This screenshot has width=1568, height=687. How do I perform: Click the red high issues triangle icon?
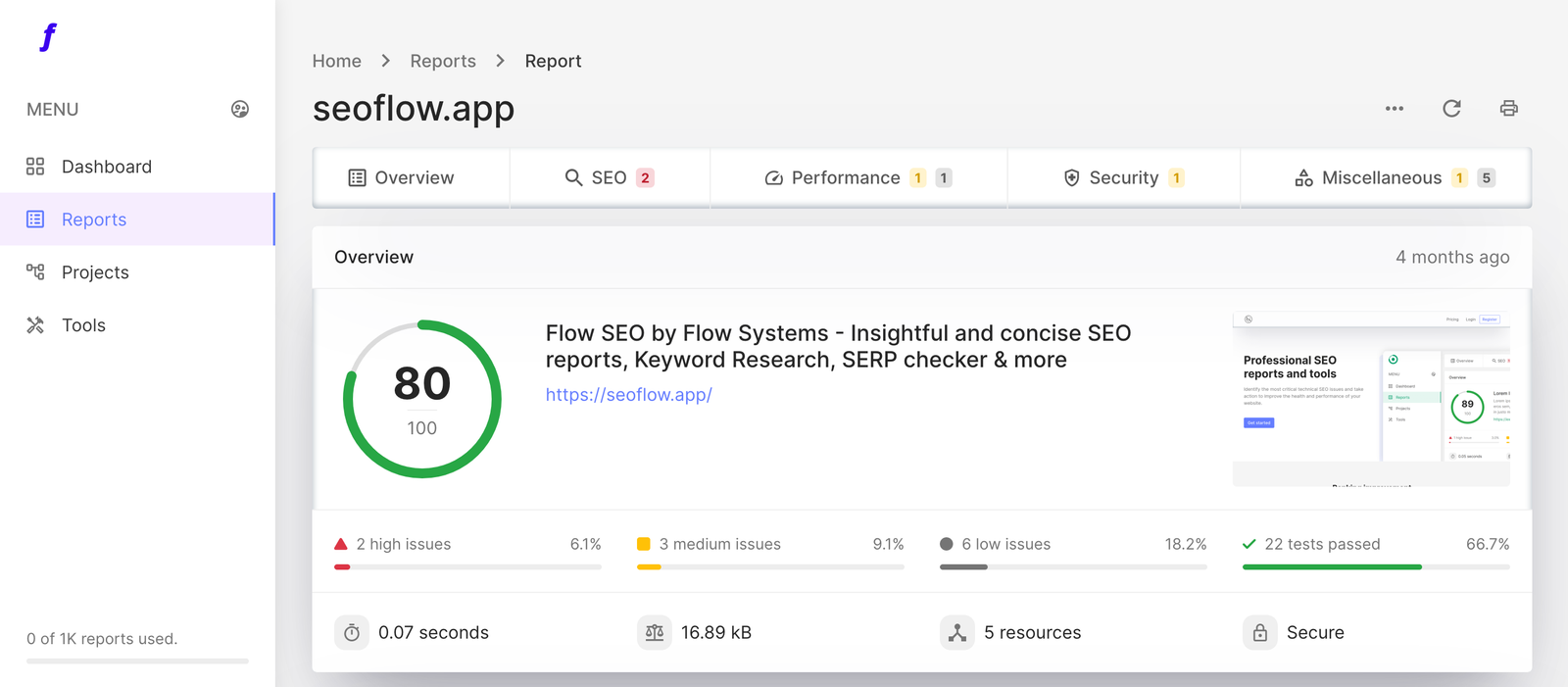pos(341,544)
